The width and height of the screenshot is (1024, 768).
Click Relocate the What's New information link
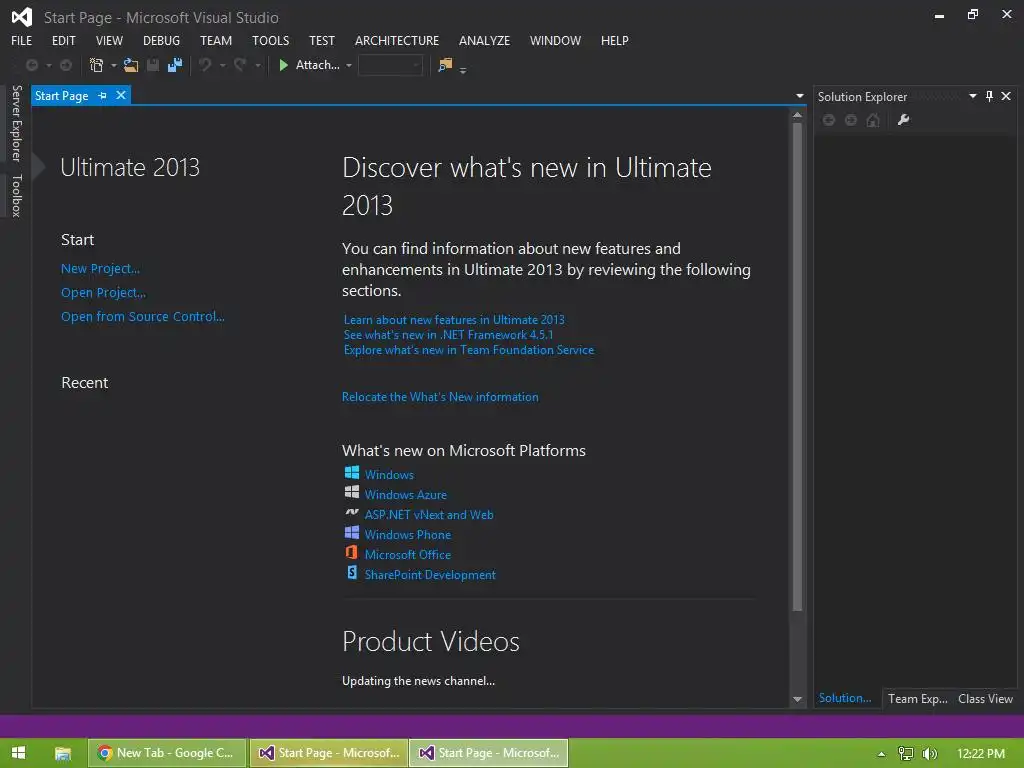click(x=440, y=396)
